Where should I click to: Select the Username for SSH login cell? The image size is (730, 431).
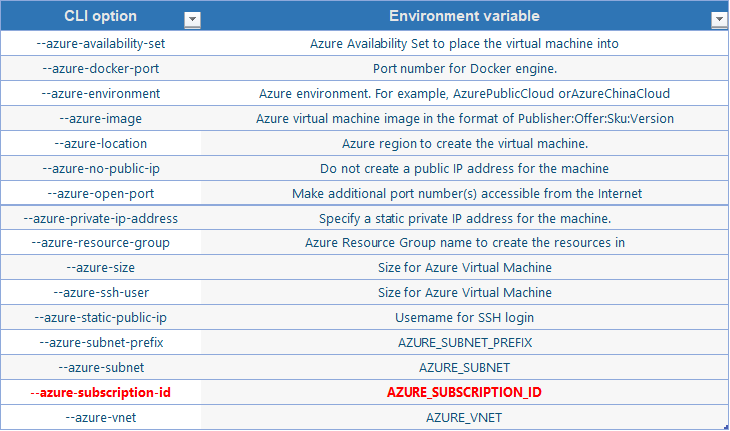464,317
